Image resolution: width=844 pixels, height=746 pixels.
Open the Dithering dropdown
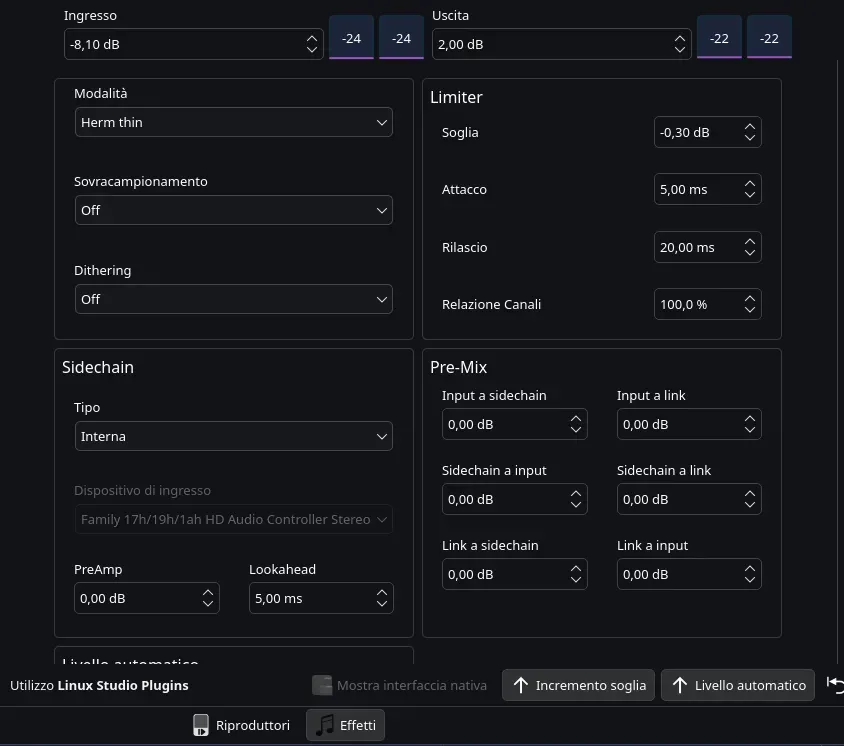[x=234, y=299]
